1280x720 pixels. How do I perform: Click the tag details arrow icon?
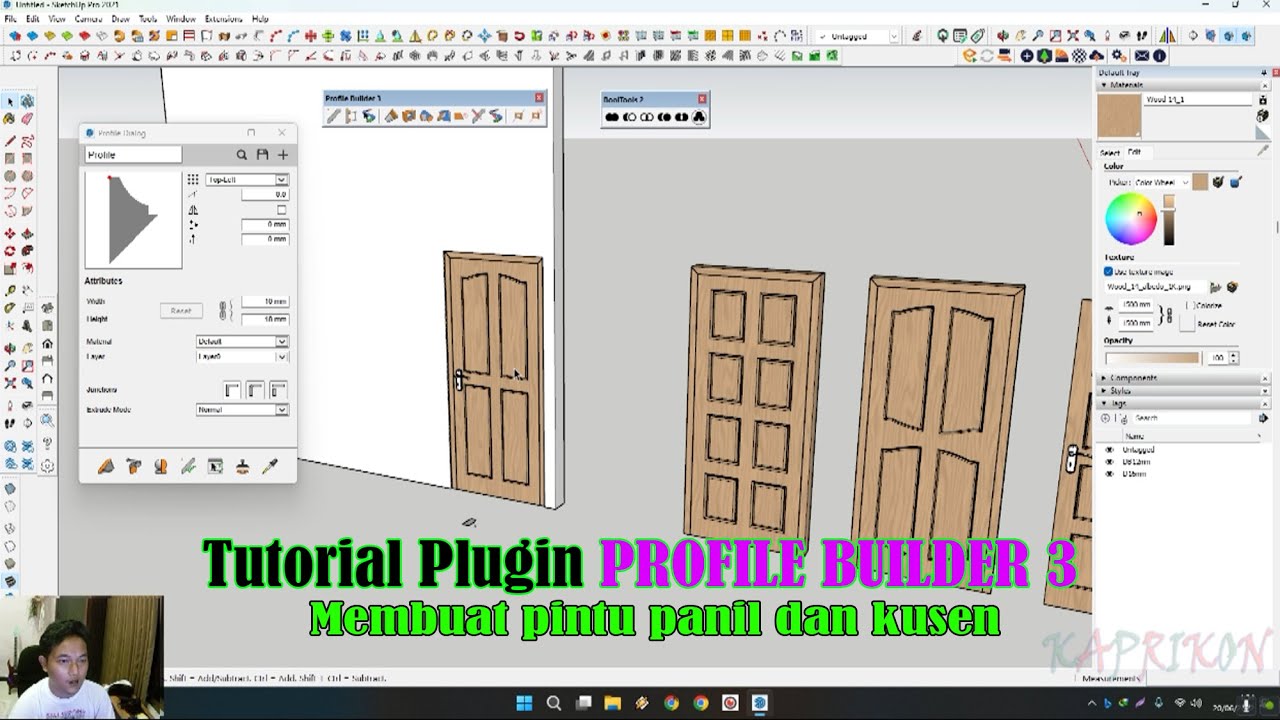tap(1263, 418)
